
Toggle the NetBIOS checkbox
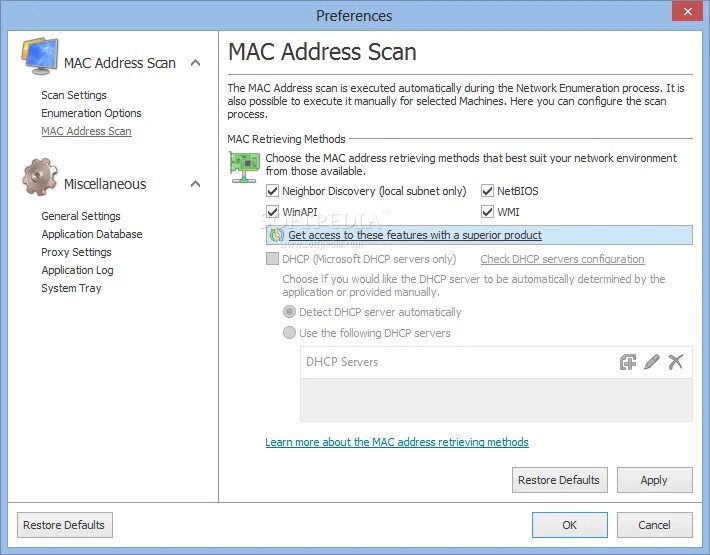pos(488,191)
